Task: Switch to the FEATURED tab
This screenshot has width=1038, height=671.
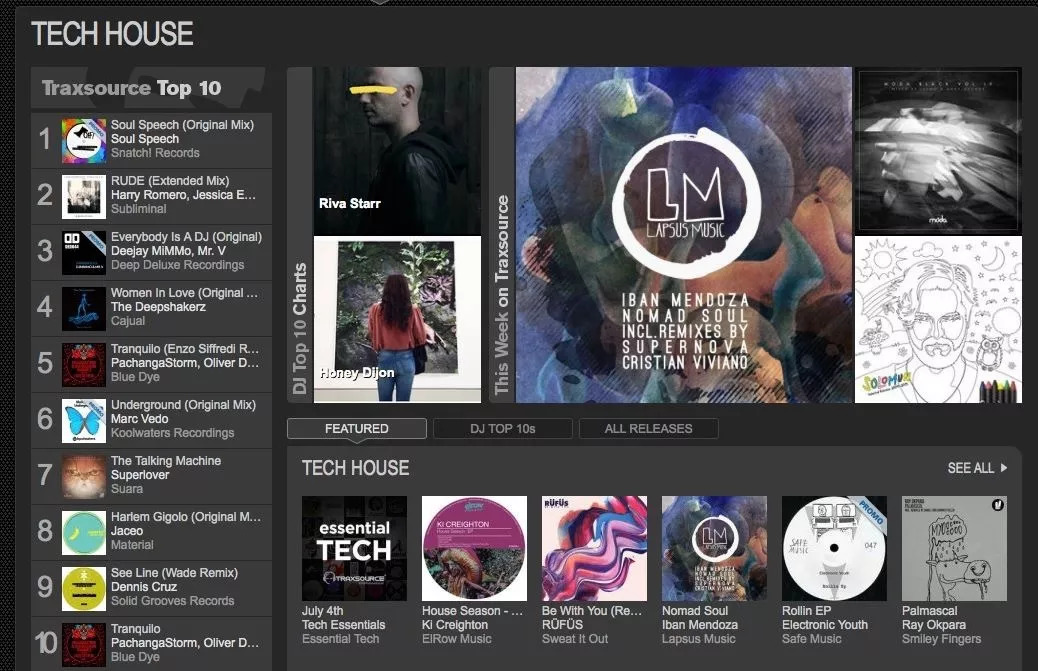Action: pos(357,429)
